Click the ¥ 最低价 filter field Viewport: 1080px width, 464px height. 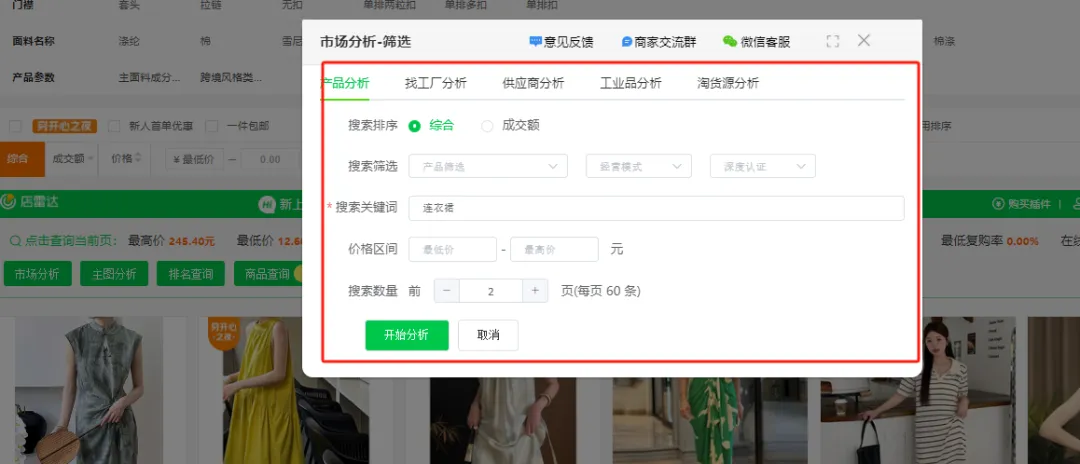coord(195,160)
